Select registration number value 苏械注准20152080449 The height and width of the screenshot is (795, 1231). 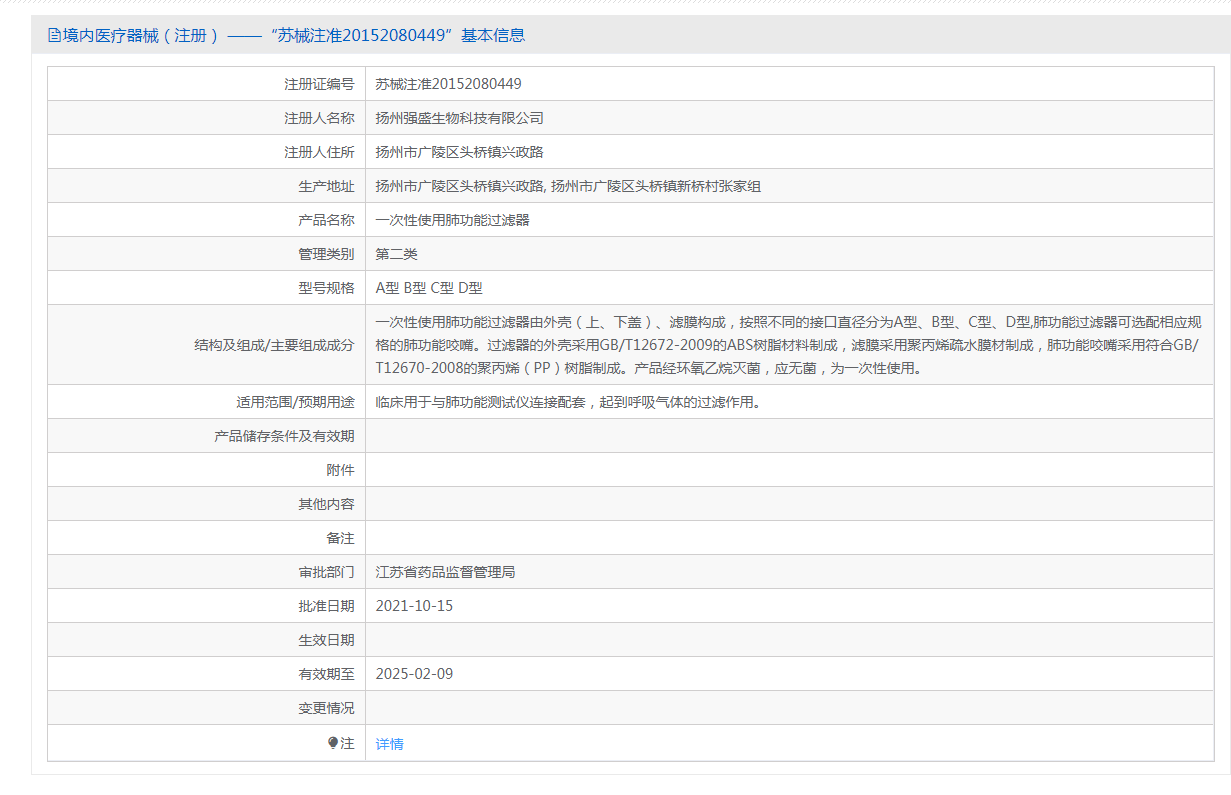(448, 84)
